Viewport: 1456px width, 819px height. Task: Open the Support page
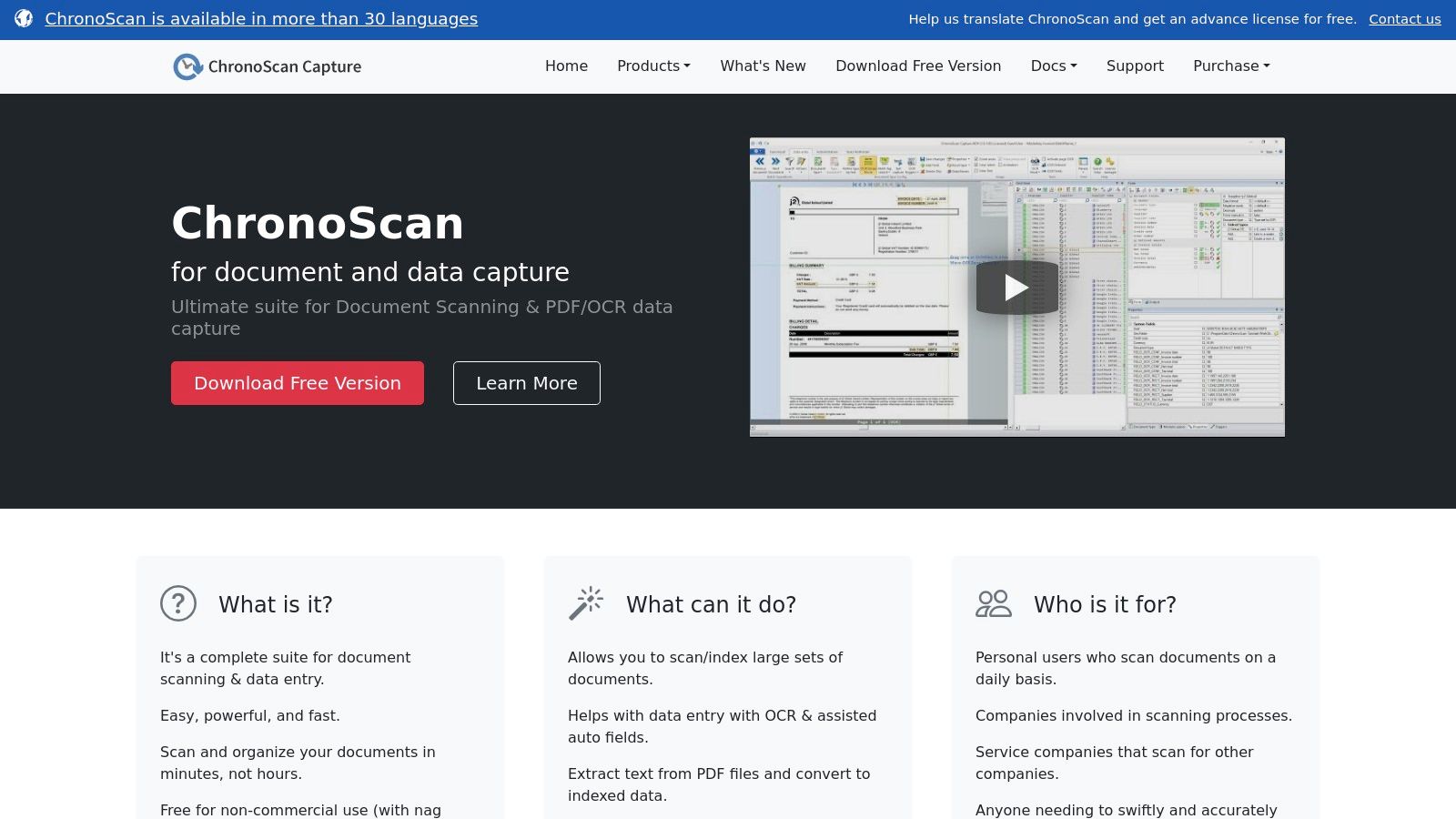coord(1135,66)
